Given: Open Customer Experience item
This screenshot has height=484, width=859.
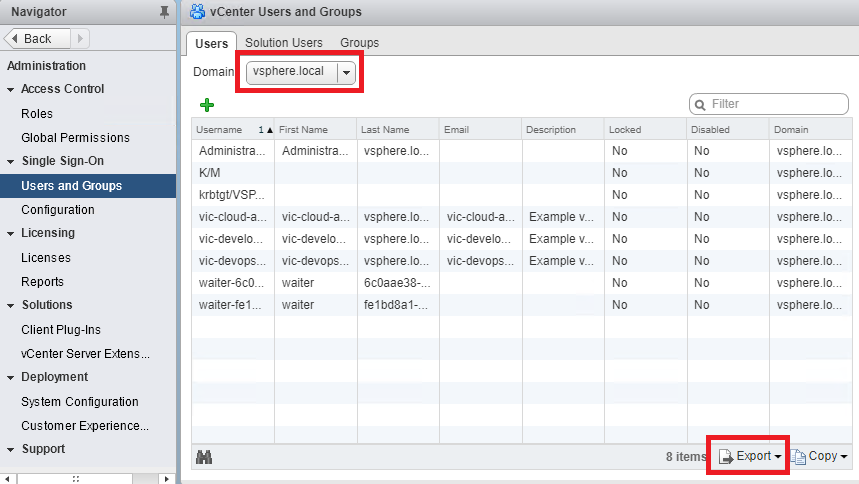Looking at the screenshot, I should pyautogui.click(x=84, y=426).
